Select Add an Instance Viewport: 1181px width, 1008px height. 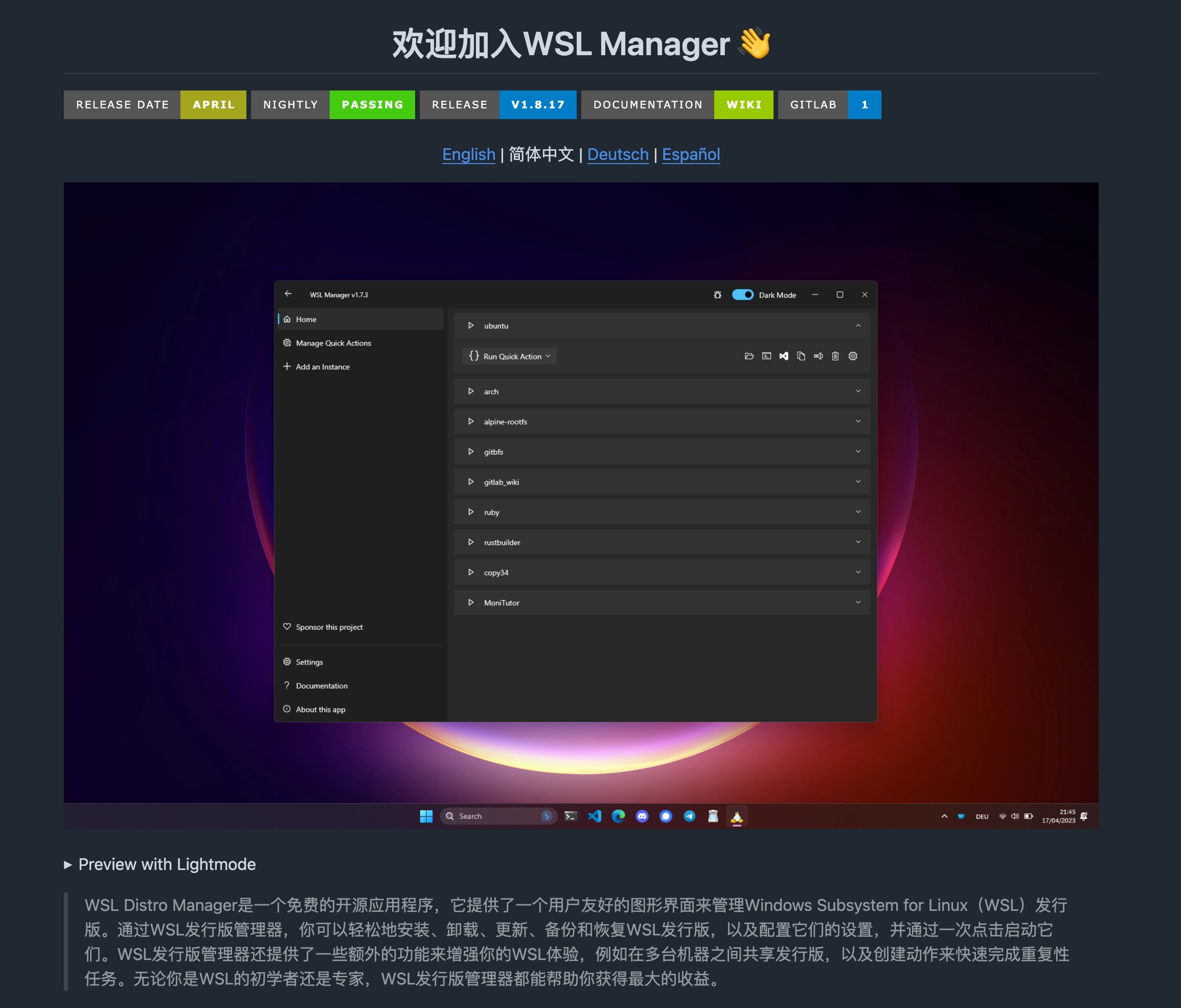pos(360,367)
